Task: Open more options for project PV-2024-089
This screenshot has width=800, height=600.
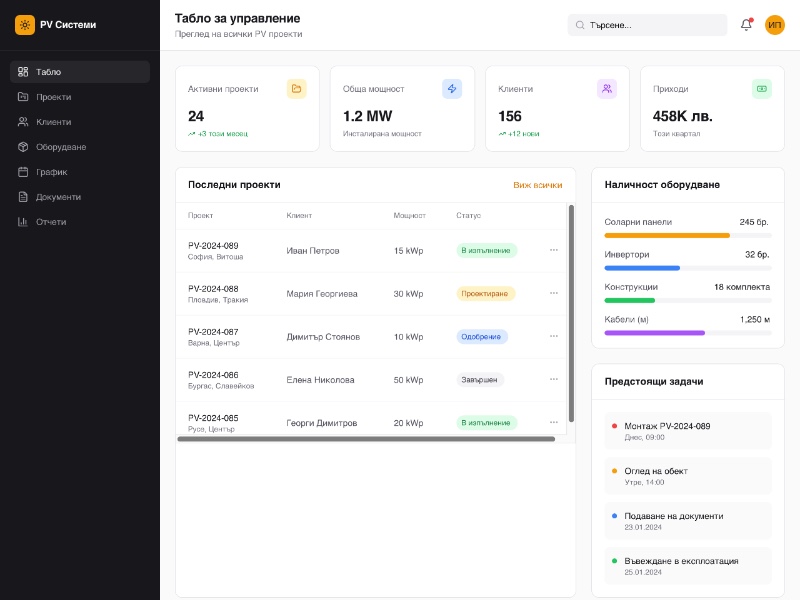Action: click(x=554, y=251)
